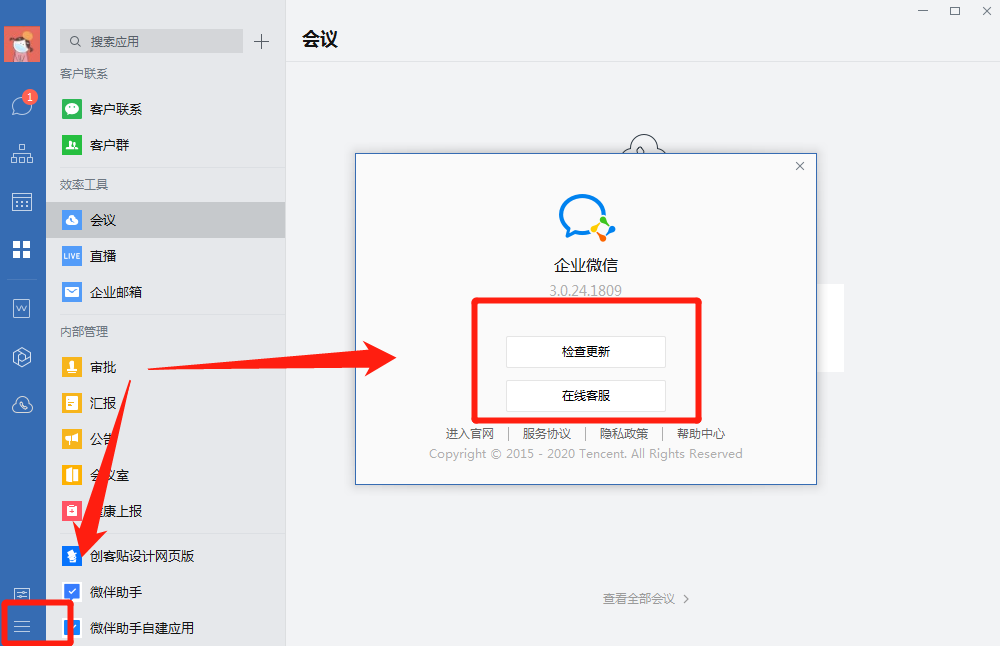
Task: Open 微伴助手 app
Action: [x=166, y=592]
